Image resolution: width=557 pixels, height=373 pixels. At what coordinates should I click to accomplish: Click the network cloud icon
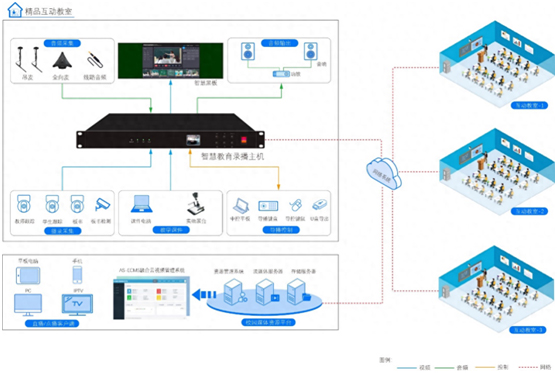(x=384, y=174)
